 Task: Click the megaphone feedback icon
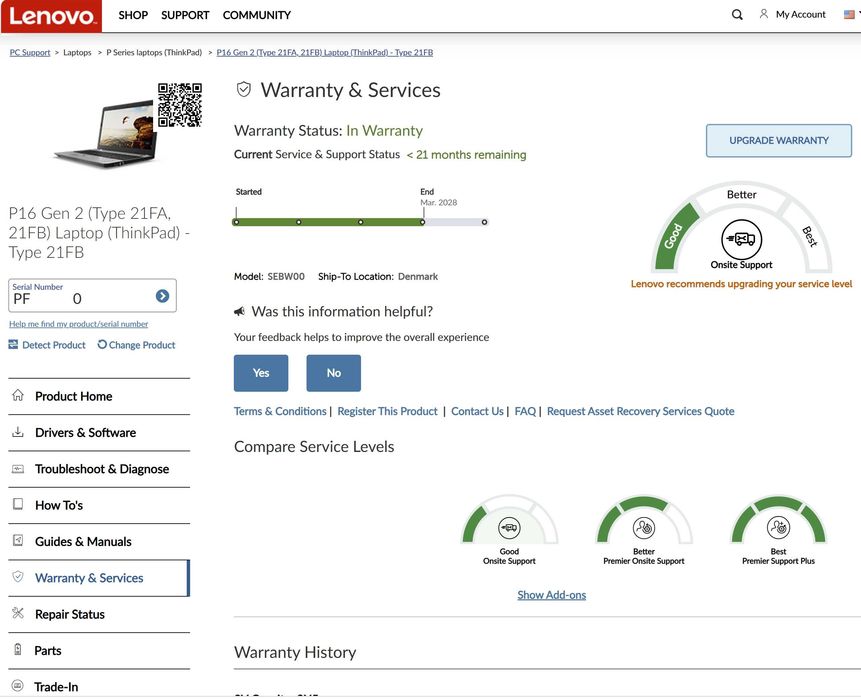[x=239, y=311]
